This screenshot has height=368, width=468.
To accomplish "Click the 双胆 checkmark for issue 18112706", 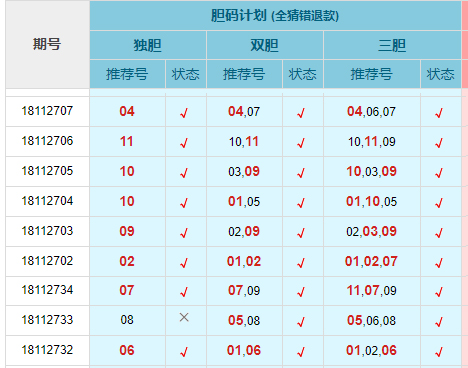I will tap(301, 143).
